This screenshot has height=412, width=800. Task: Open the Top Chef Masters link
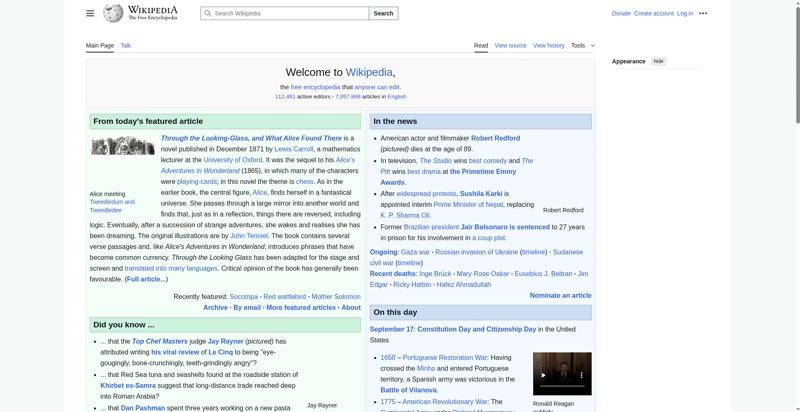pos(160,341)
